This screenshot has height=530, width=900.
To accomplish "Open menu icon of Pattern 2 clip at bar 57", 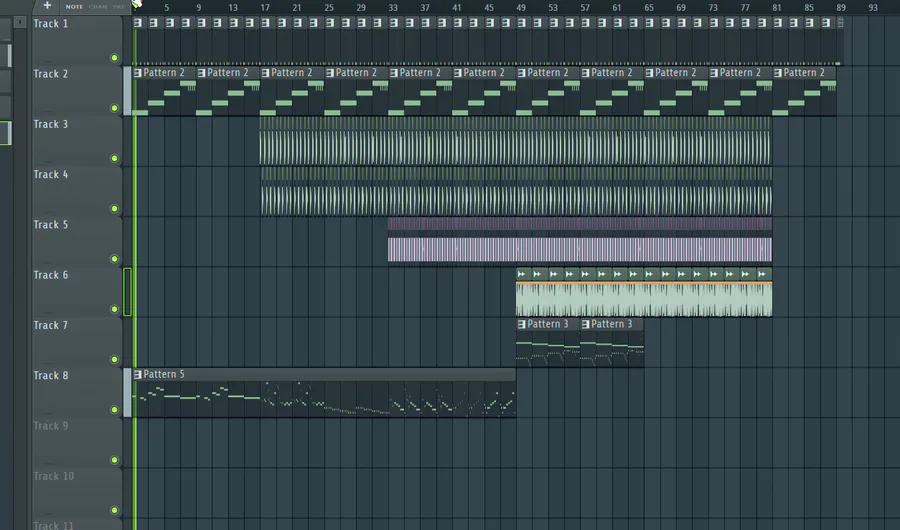I will (x=585, y=73).
